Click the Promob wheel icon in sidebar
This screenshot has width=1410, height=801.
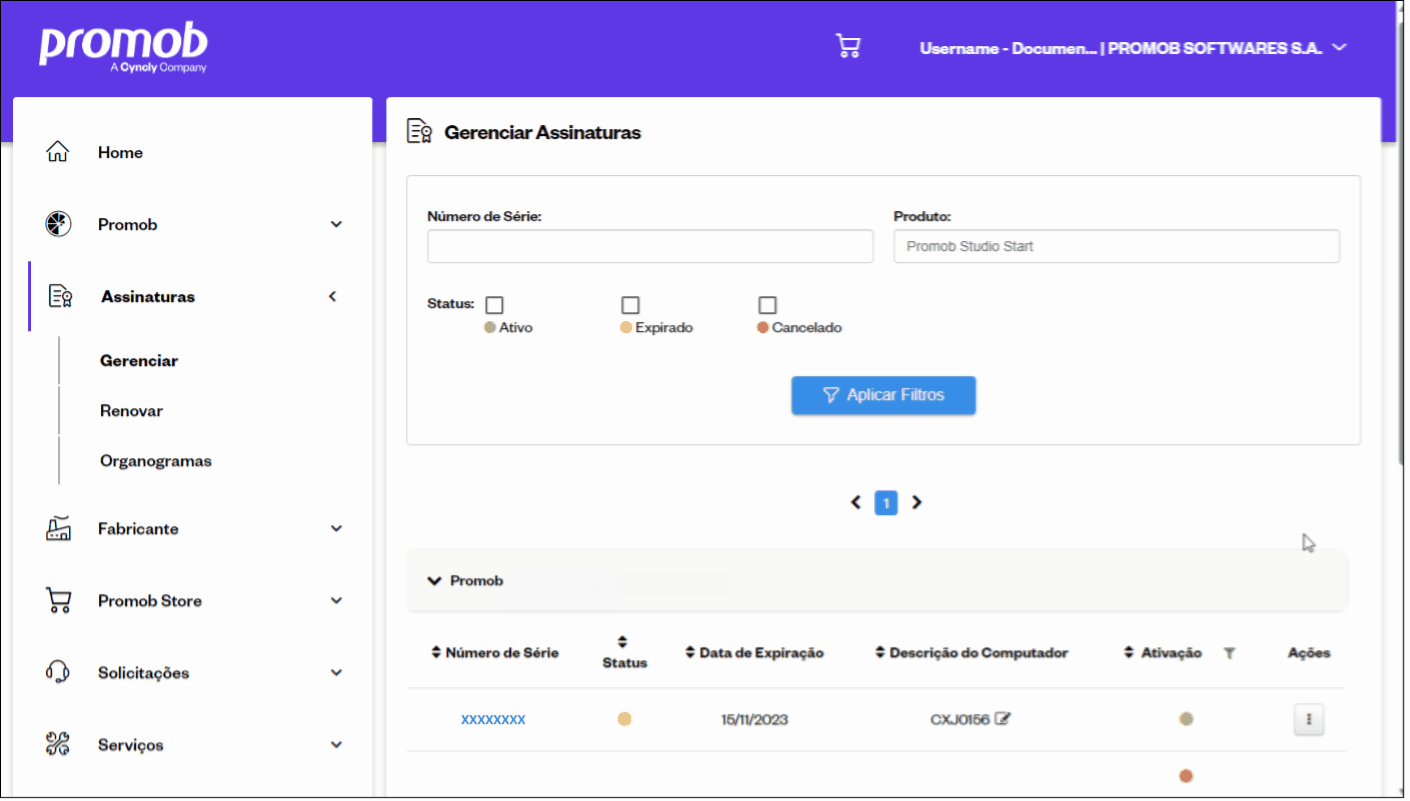[58, 224]
